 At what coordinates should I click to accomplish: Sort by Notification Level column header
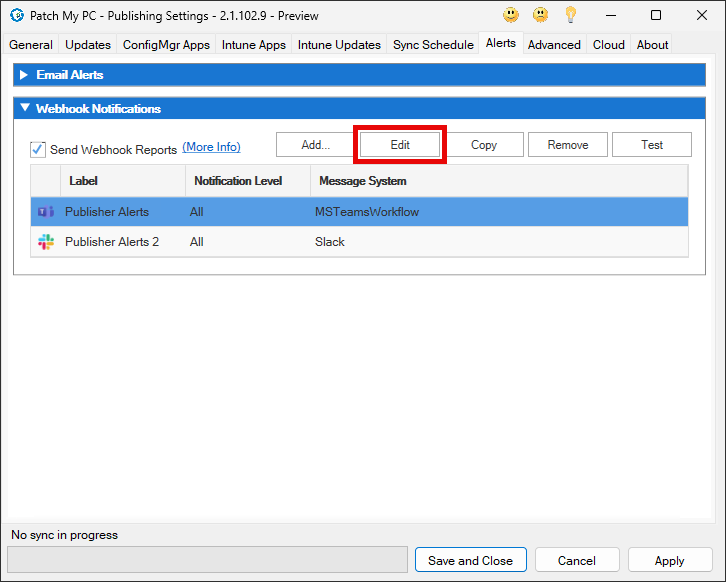[x=238, y=181]
